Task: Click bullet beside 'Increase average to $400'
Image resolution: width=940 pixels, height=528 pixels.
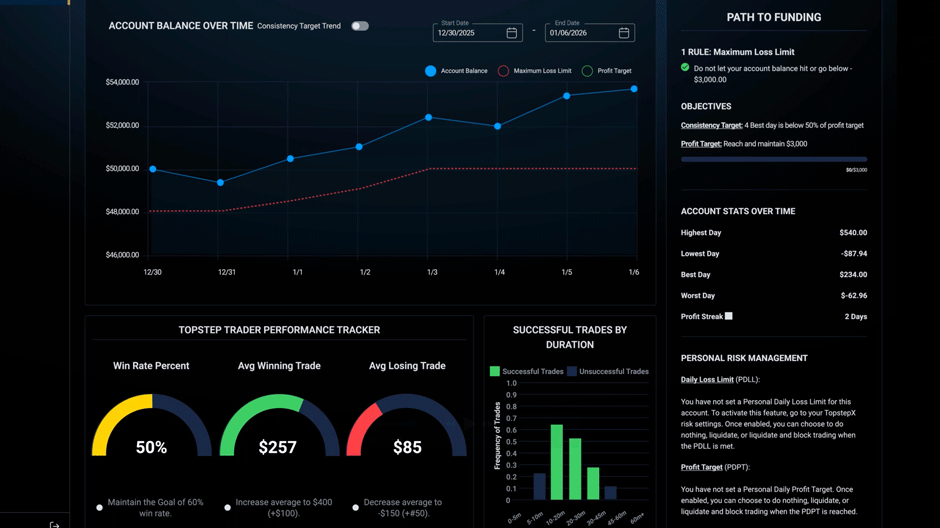Action: [x=227, y=508]
